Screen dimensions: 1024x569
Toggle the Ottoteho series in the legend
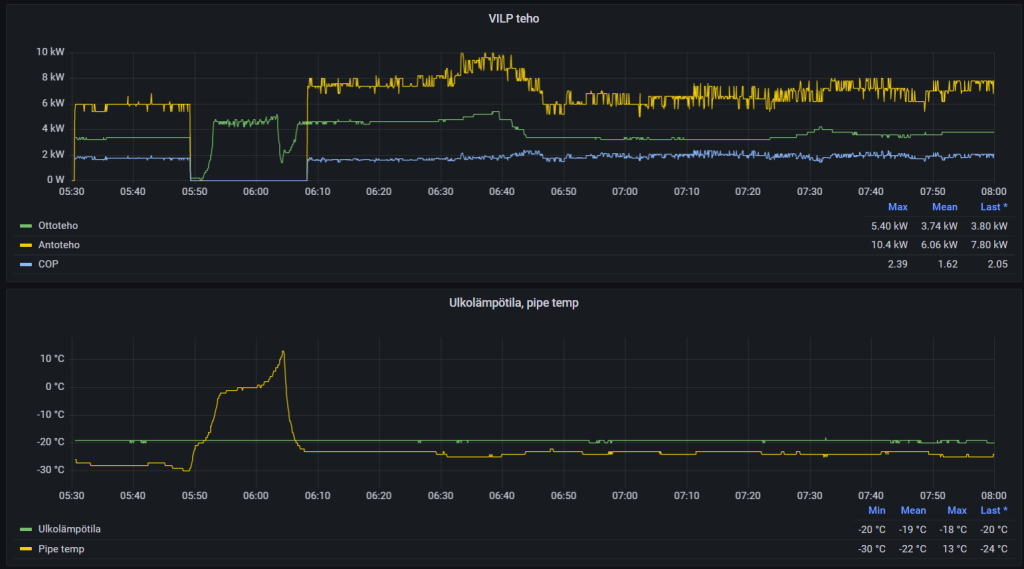pos(58,226)
